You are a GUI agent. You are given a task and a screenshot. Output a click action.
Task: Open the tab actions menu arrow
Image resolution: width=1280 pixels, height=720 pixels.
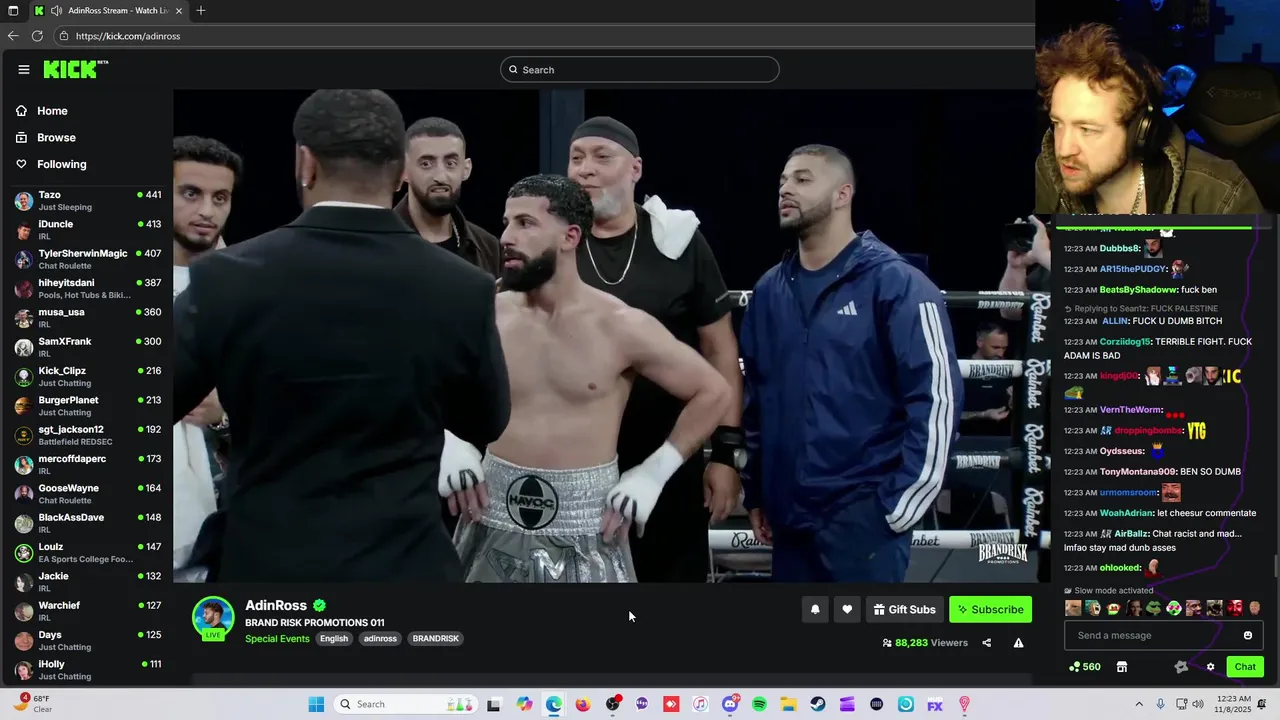point(13,10)
